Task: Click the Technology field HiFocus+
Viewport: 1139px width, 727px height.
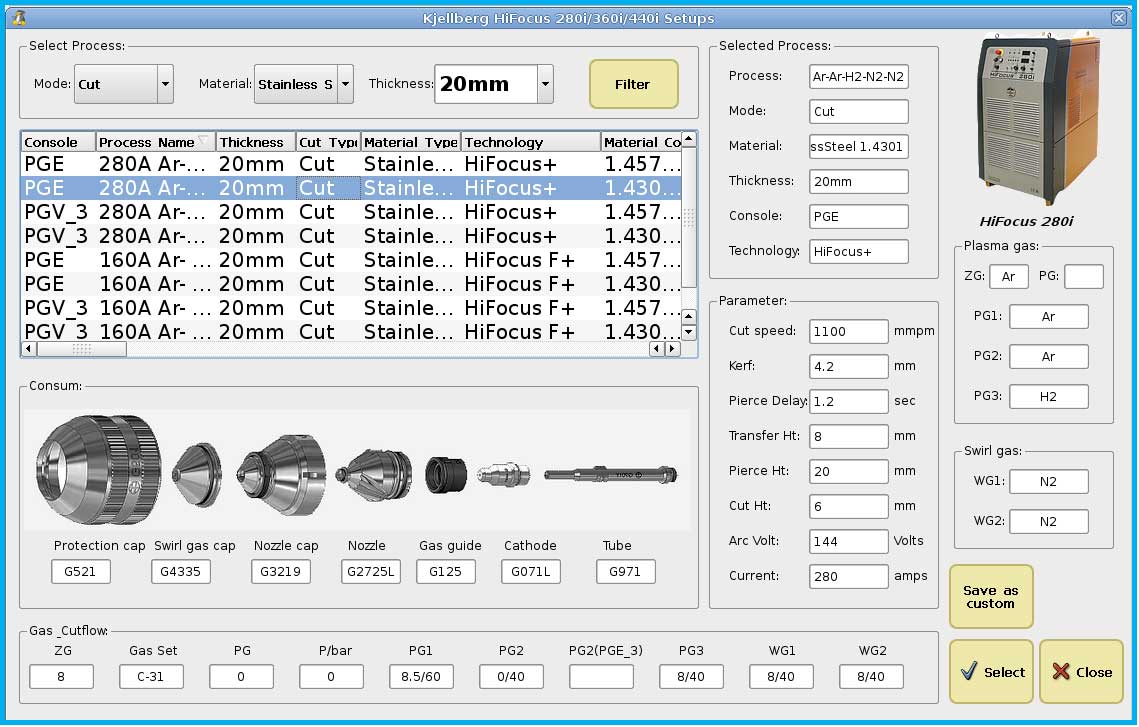Action: (x=859, y=251)
